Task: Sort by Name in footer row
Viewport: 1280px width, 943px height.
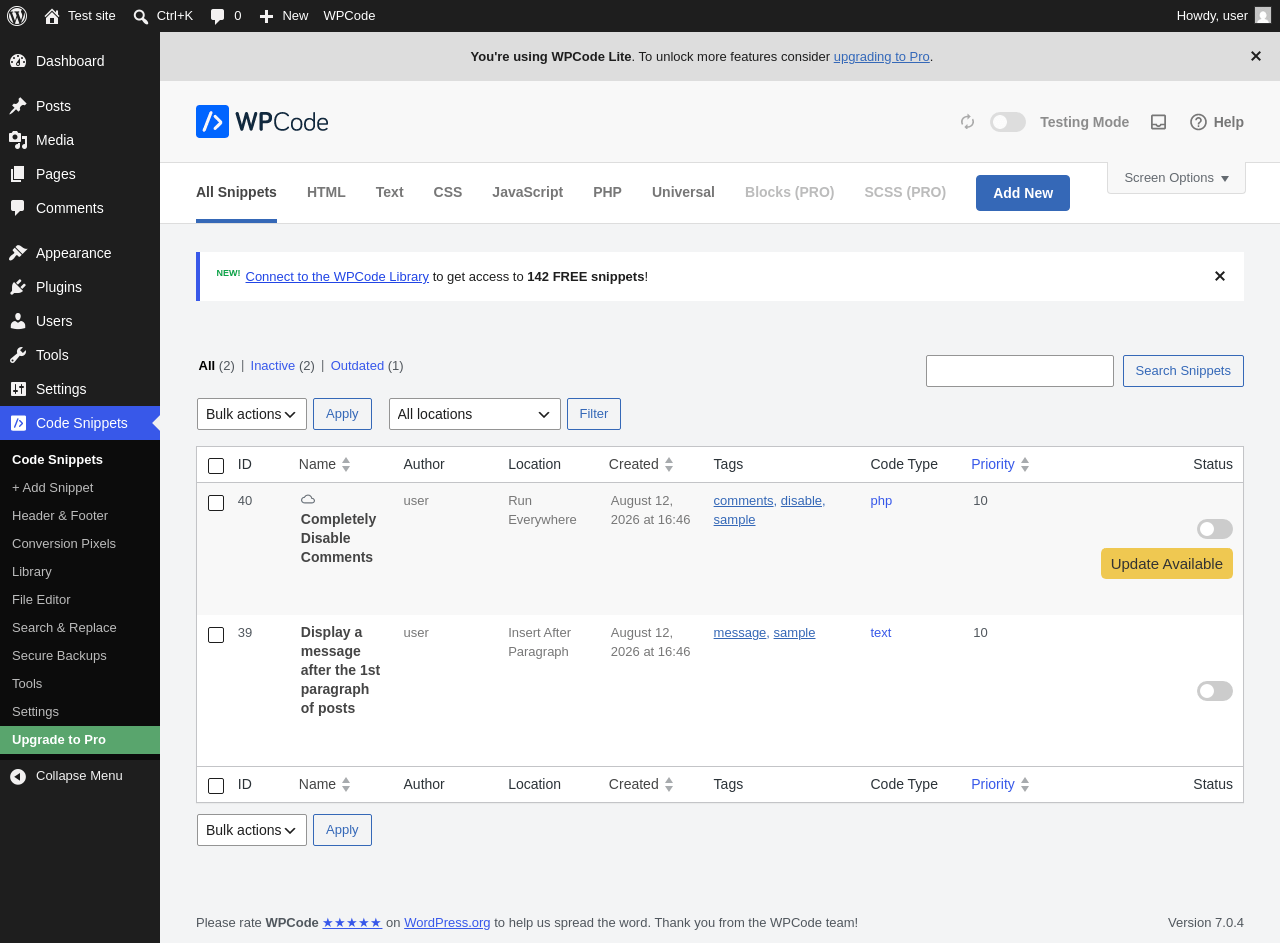Action: pos(325,784)
